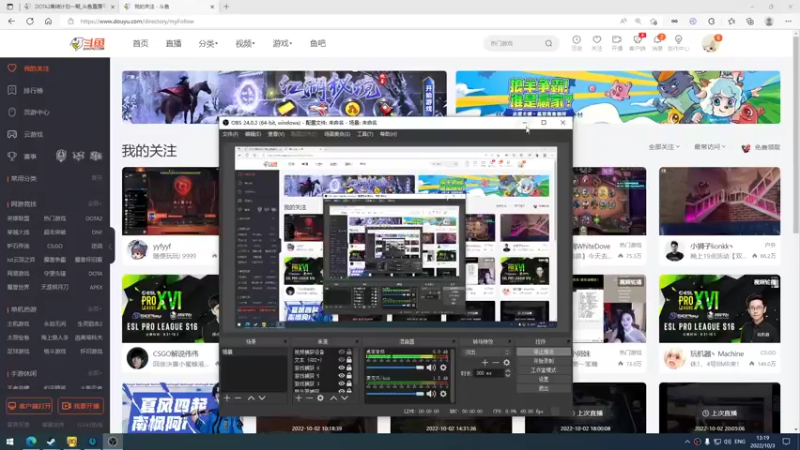Open desktop audio settings gear in OBS mixer
This screenshot has width=800, height=450.
coord(443,367)
